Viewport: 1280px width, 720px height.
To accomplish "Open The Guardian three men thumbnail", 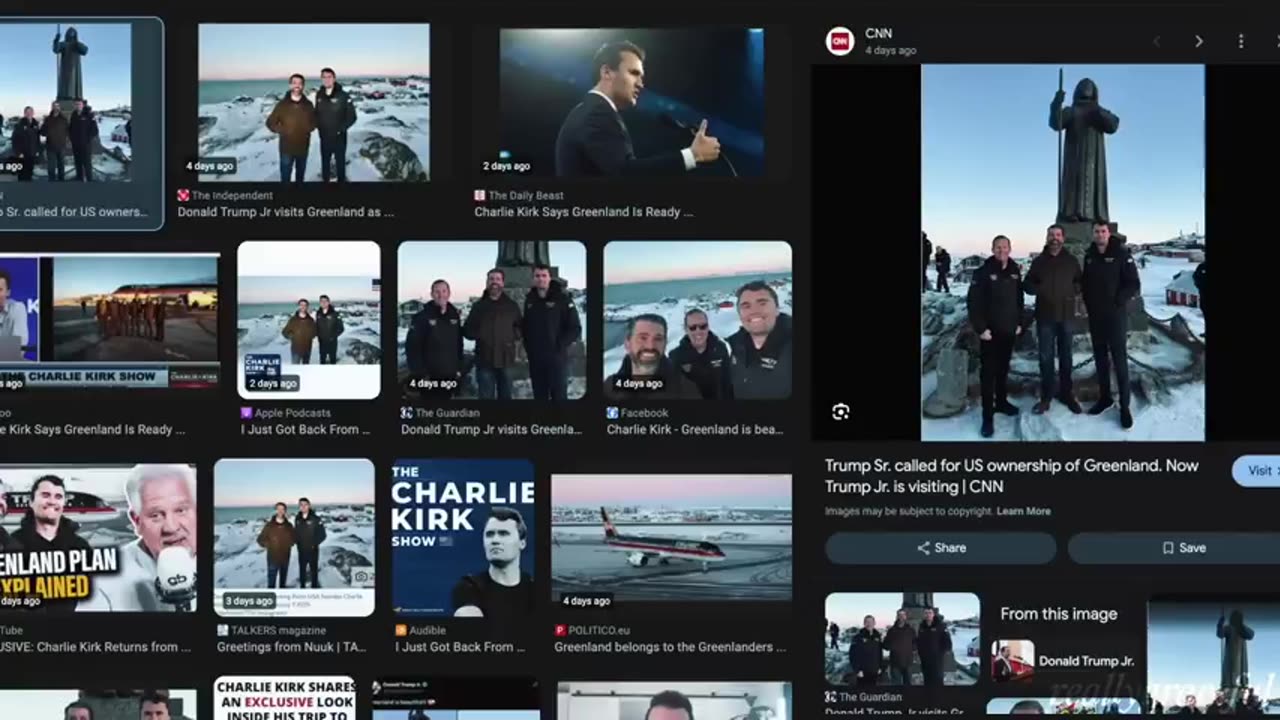I will (x=491, y=320).
